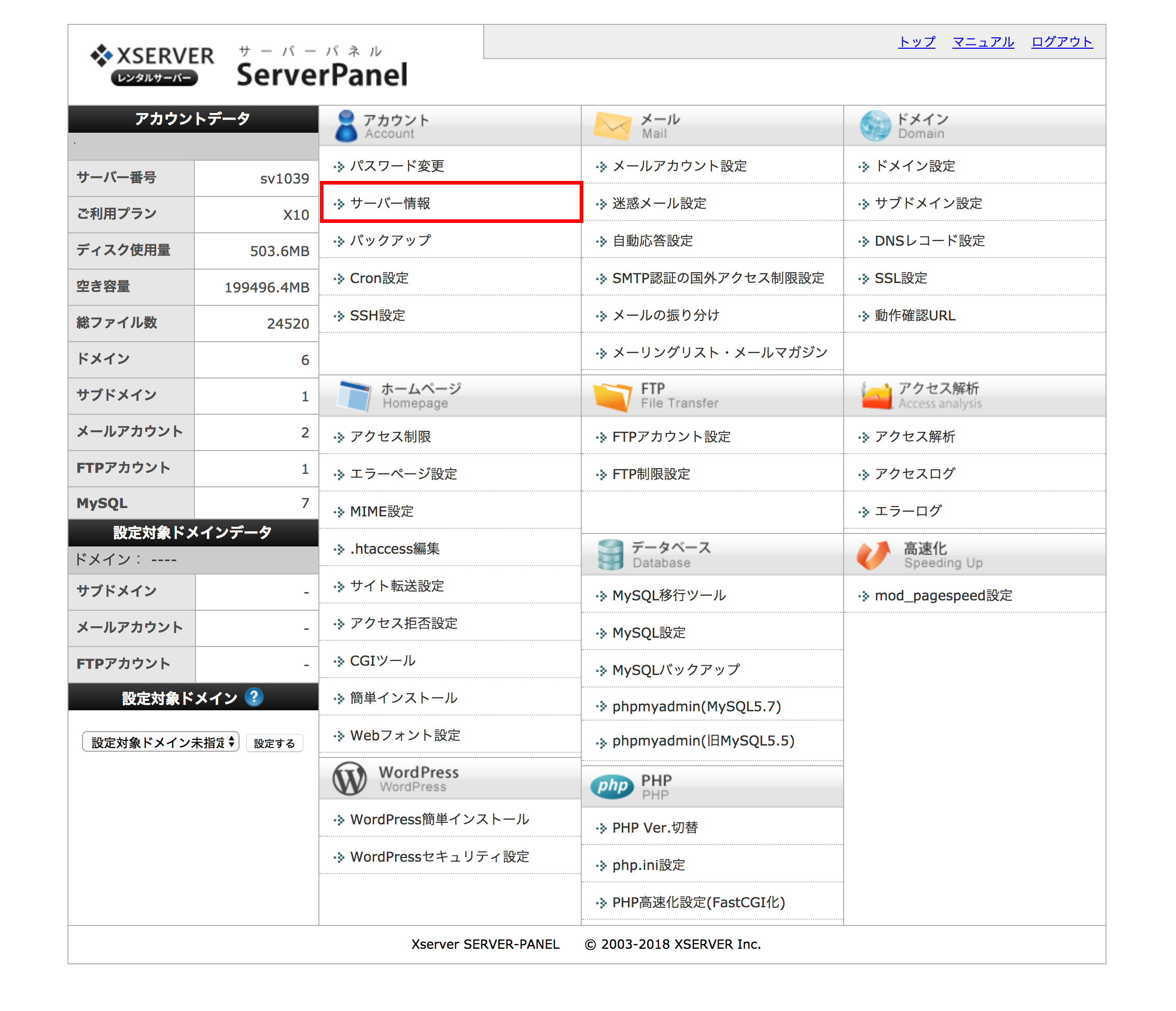Open MySQL設定
Screen dimensions: 1176x1011
649,633
